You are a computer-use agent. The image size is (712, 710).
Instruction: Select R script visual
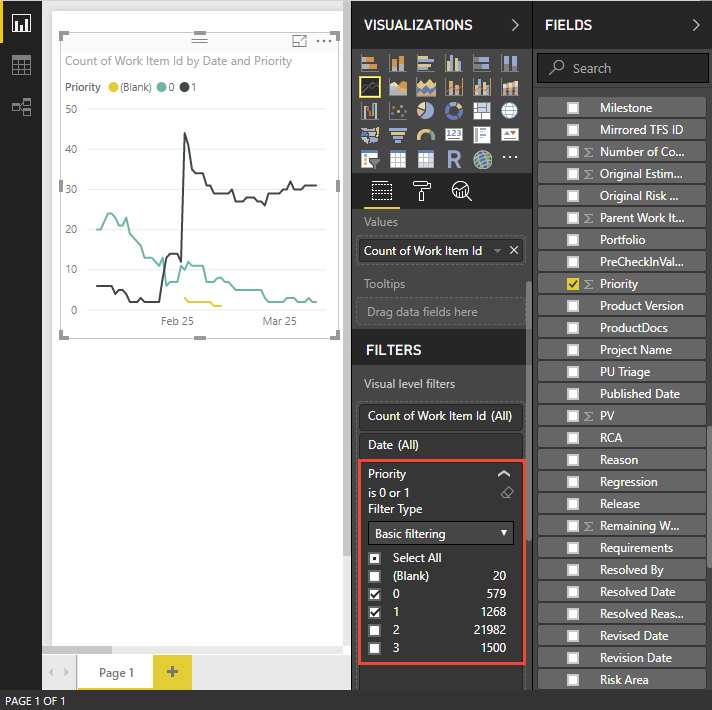pos(454,159)
